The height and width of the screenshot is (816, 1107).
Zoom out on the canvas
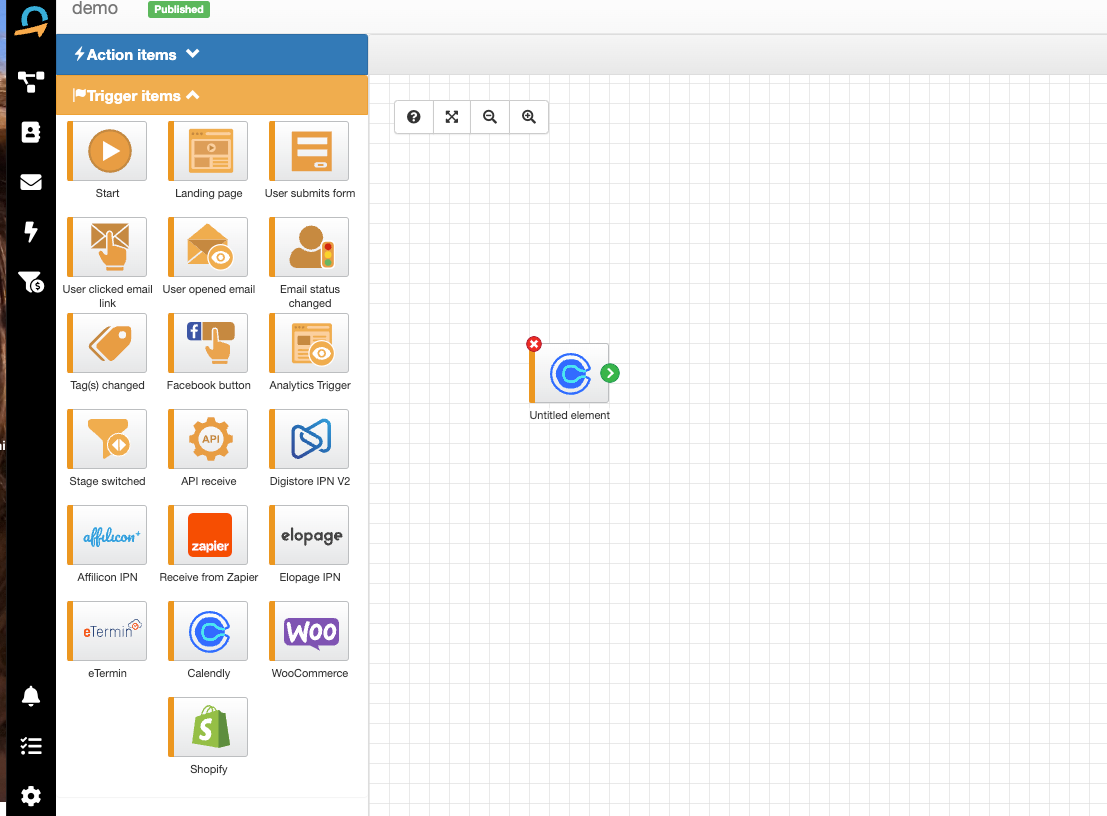490,117
